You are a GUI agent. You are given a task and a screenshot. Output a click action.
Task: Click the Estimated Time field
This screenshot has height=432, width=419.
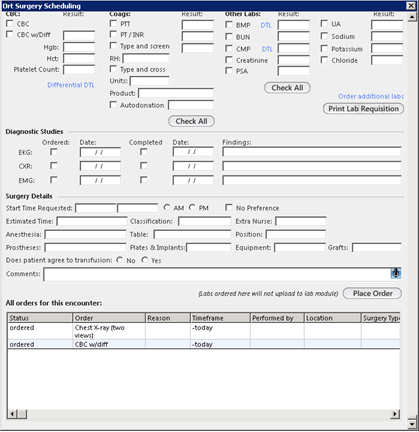coord(92,221)
